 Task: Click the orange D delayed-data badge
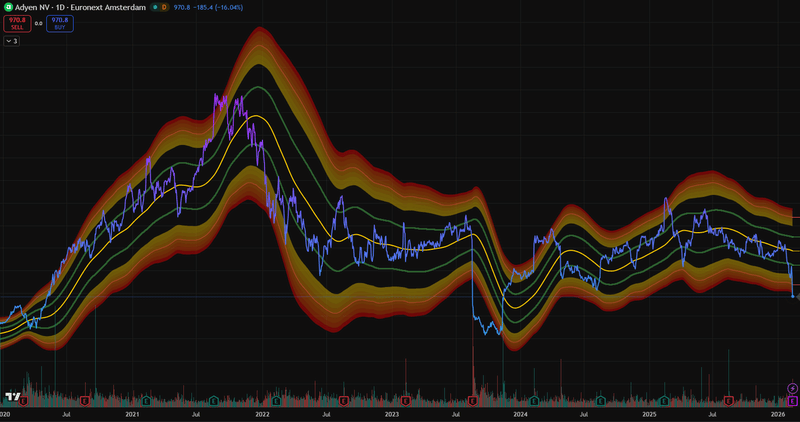point(164,7)
